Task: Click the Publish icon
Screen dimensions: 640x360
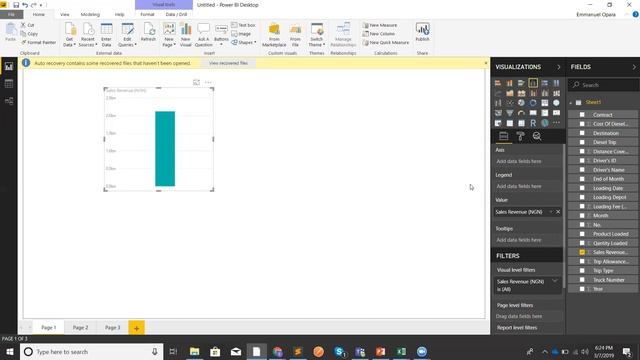Action: click(x=422, y=32)
